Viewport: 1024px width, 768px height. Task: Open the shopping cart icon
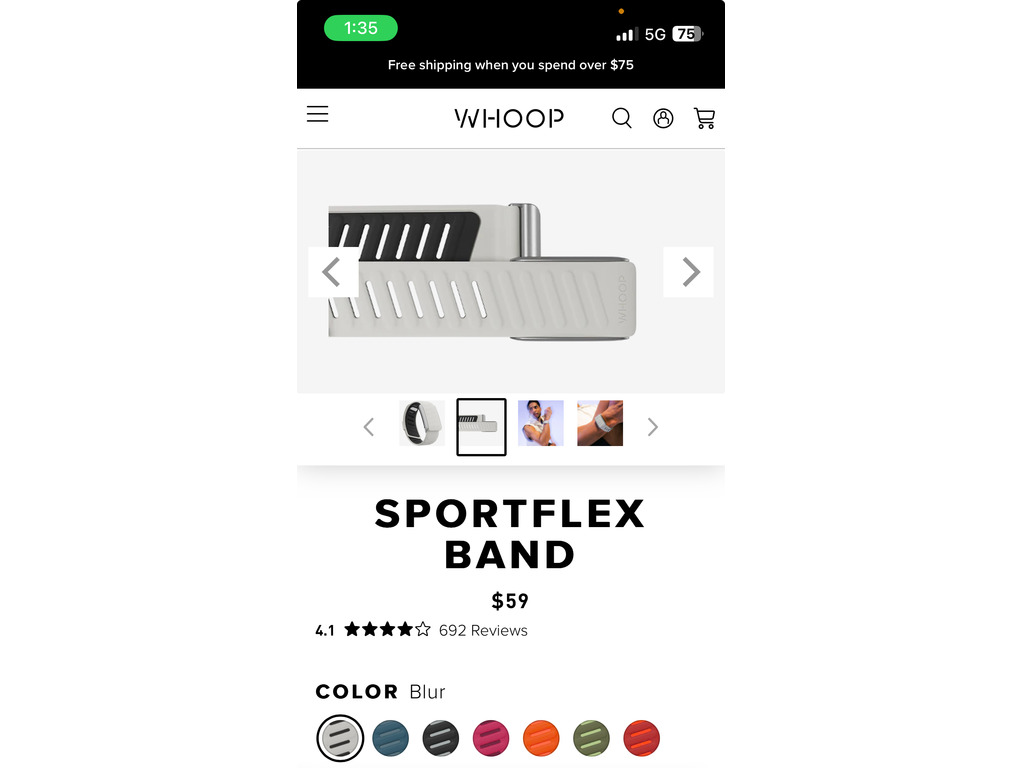pos(705,118)
